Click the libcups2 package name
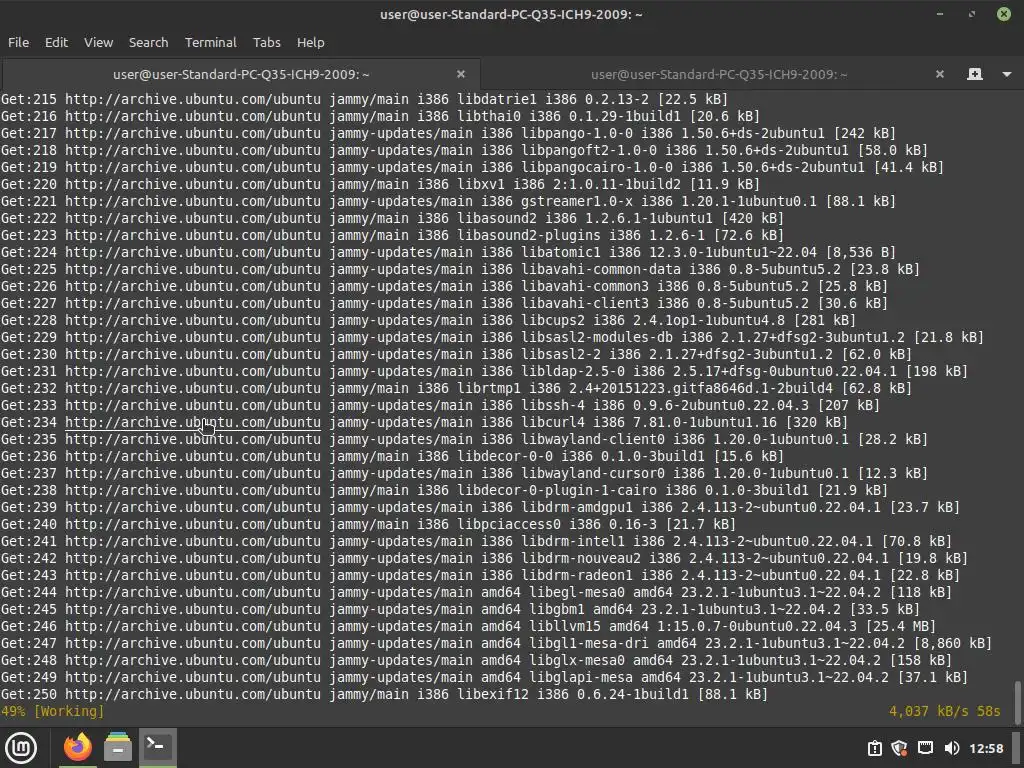 point(553,320)
